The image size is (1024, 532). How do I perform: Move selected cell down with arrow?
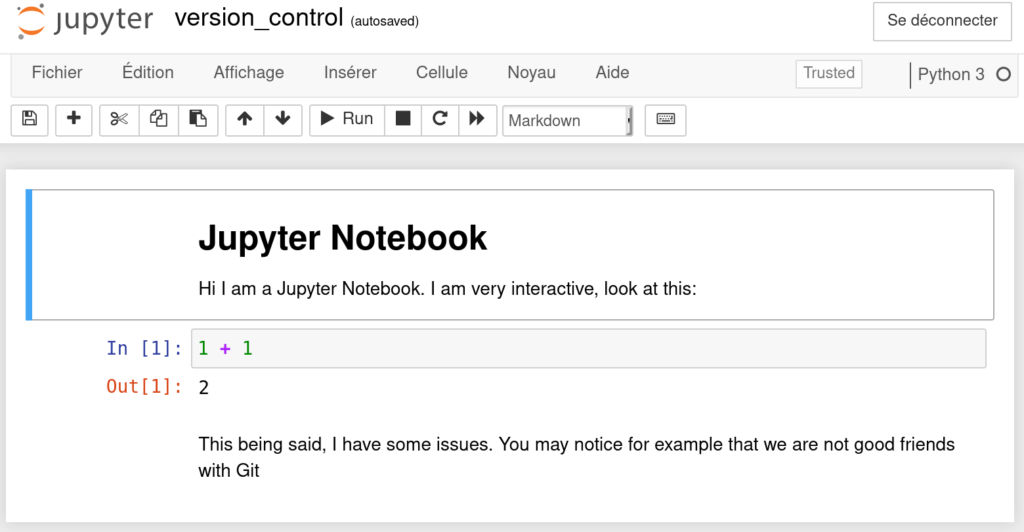[283, 119]
